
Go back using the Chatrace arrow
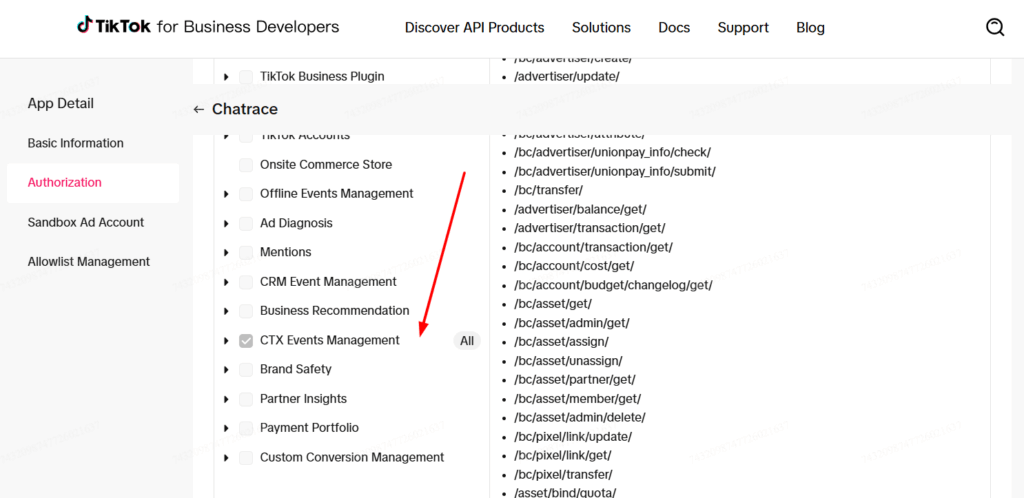click(199, 109)
